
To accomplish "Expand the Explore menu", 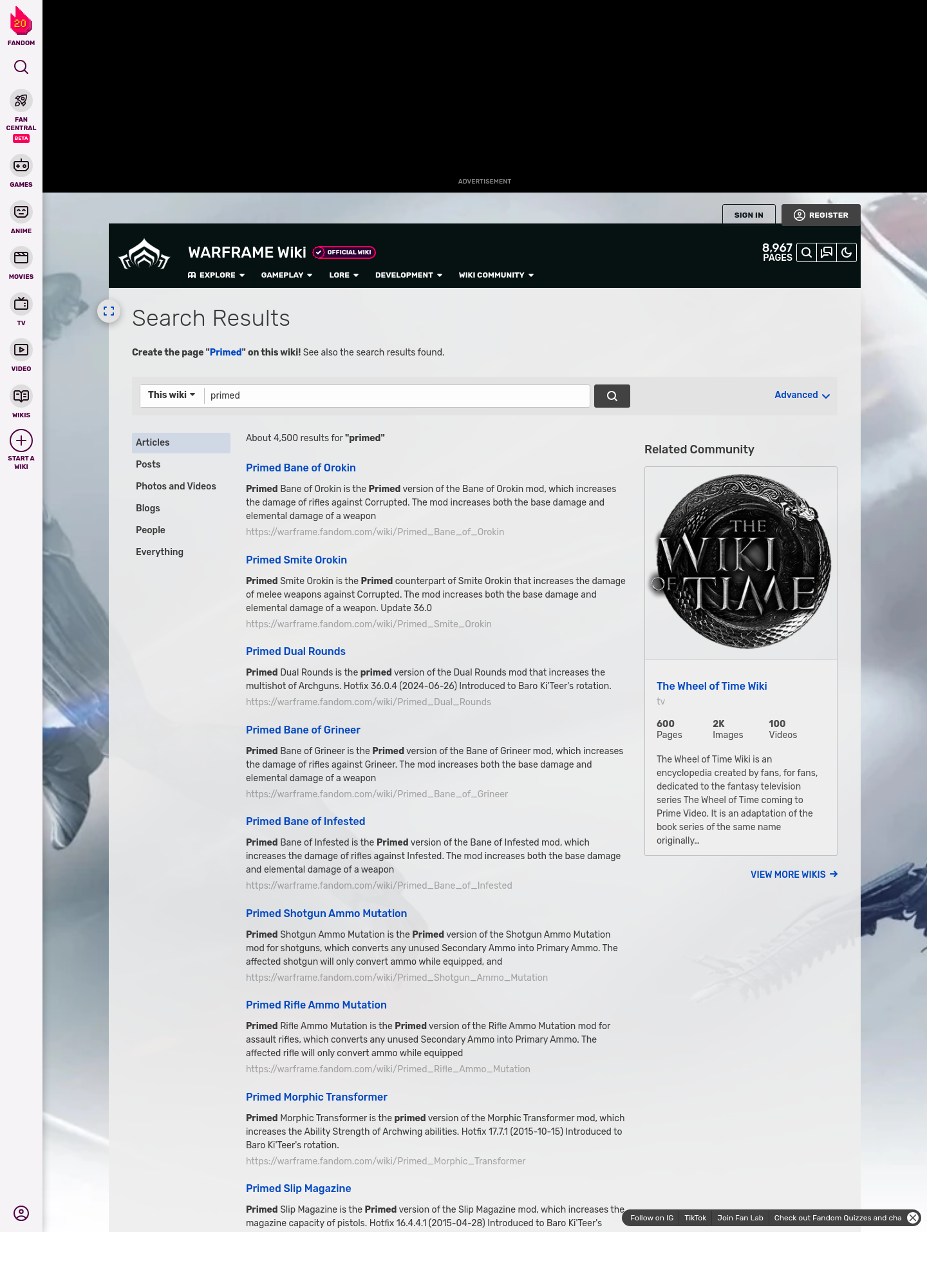I will (216, 275).
